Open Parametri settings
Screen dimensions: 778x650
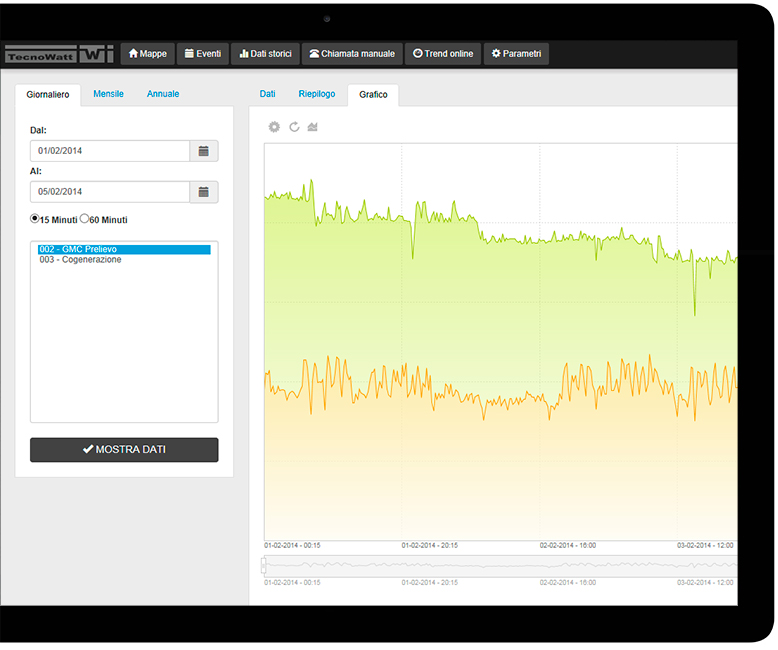pyautogui.click(x=516, y=54)
